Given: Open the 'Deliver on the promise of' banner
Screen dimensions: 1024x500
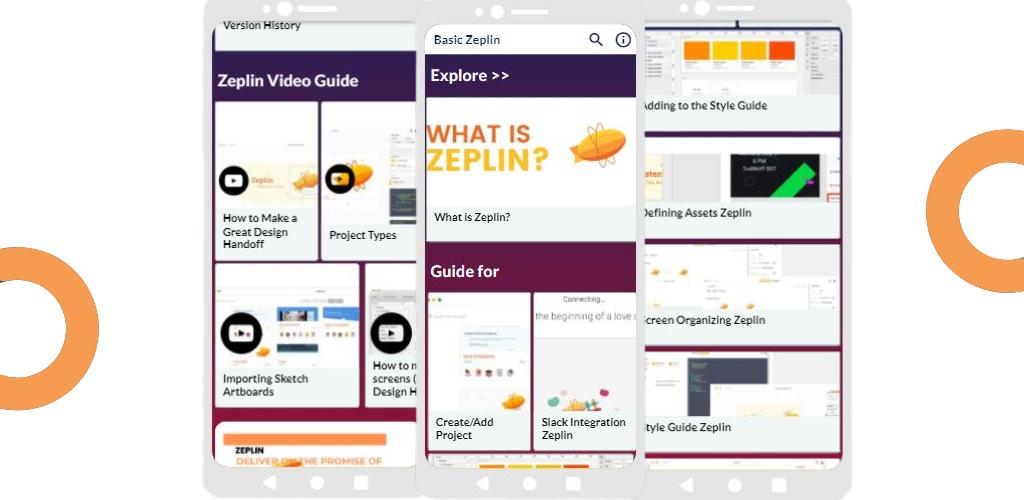Looking at the screenshot, I should [x=315, y=445].
